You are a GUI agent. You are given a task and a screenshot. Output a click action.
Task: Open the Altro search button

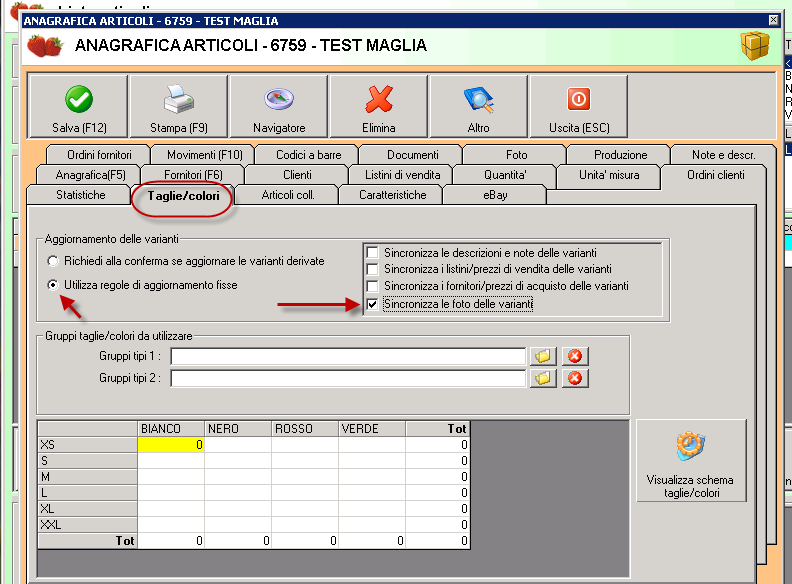click(x=478, y=106)
